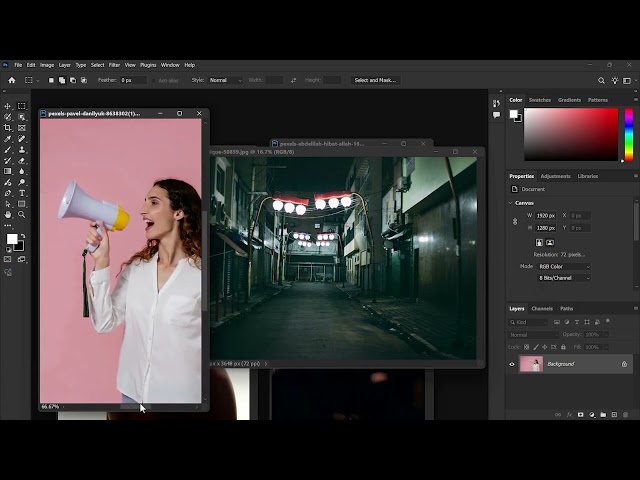Select the Zoom magnifier tool
Viewport: 640px width, 480px height.
click(22, 214)
